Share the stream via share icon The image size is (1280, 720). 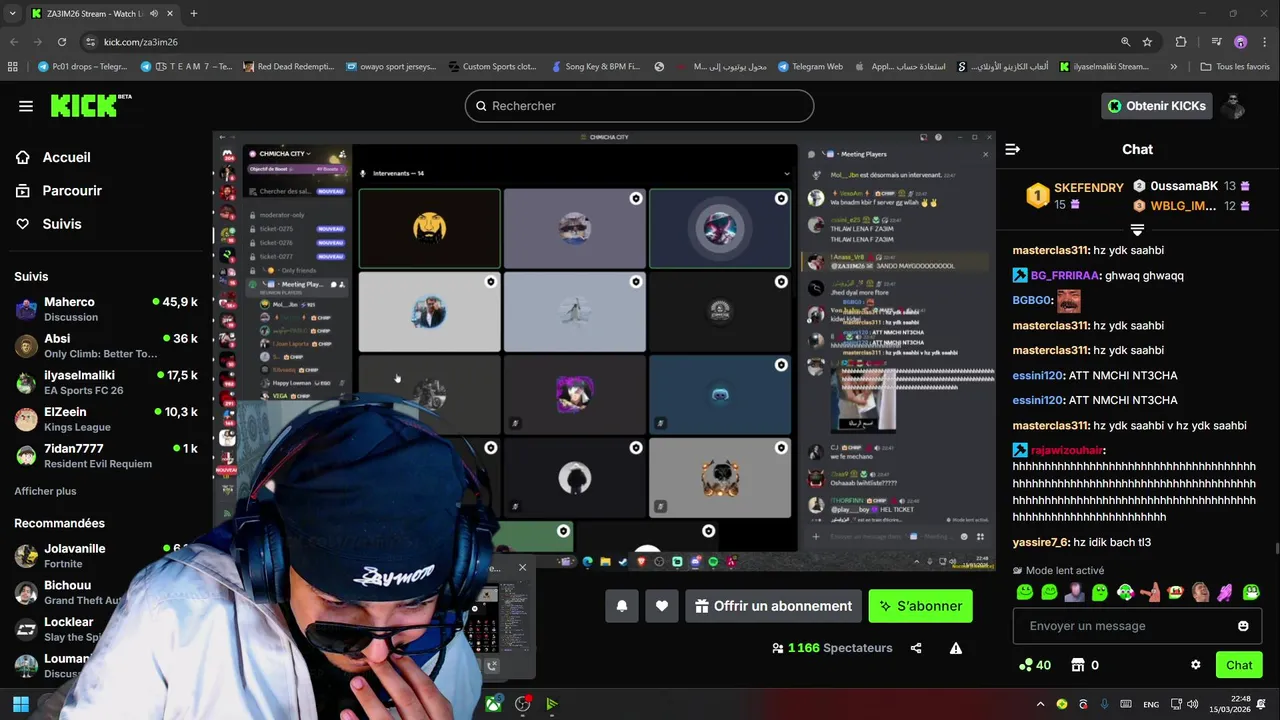(916, 648)
